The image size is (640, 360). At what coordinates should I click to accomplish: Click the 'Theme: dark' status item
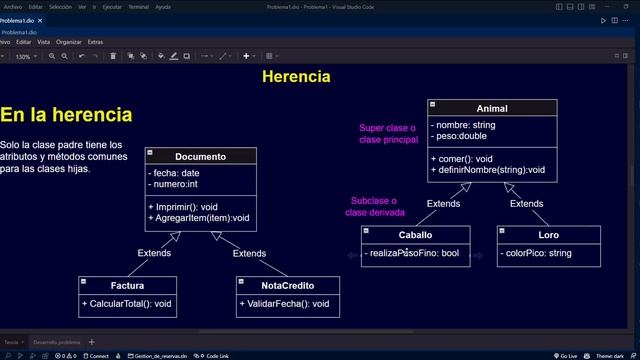[x=610, y=356]
